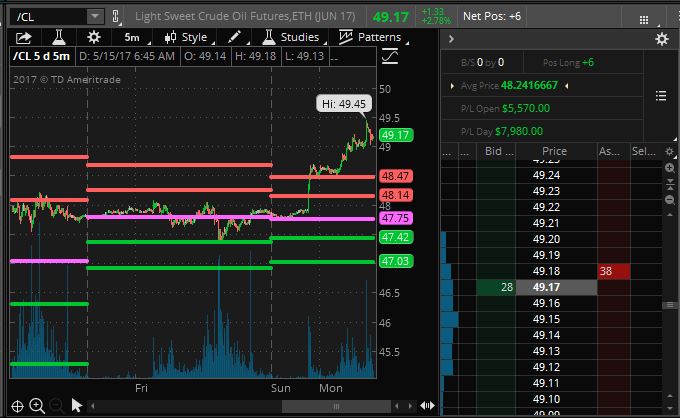Open the 5m timeframe selector

tap(132, 37)
